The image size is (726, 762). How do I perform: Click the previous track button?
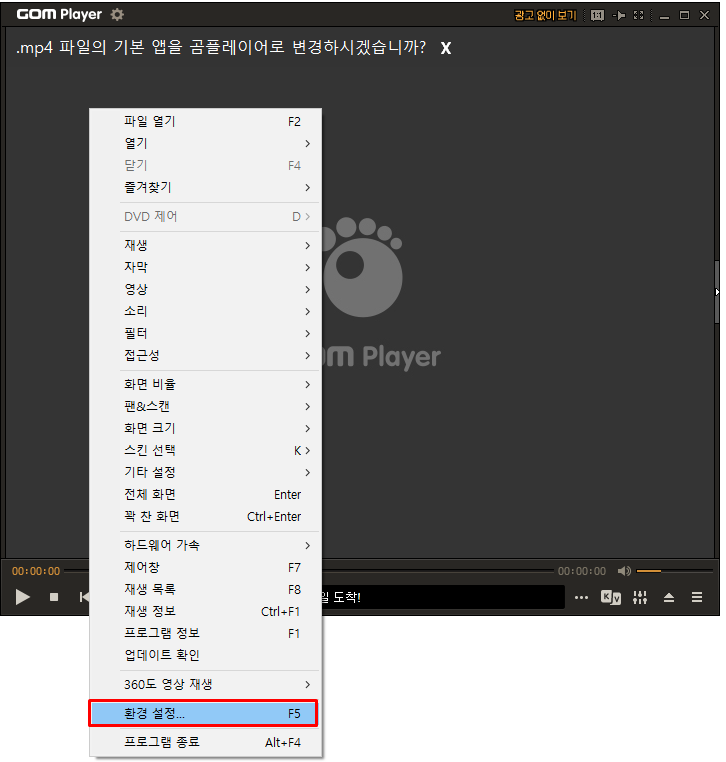coord(84,597)
